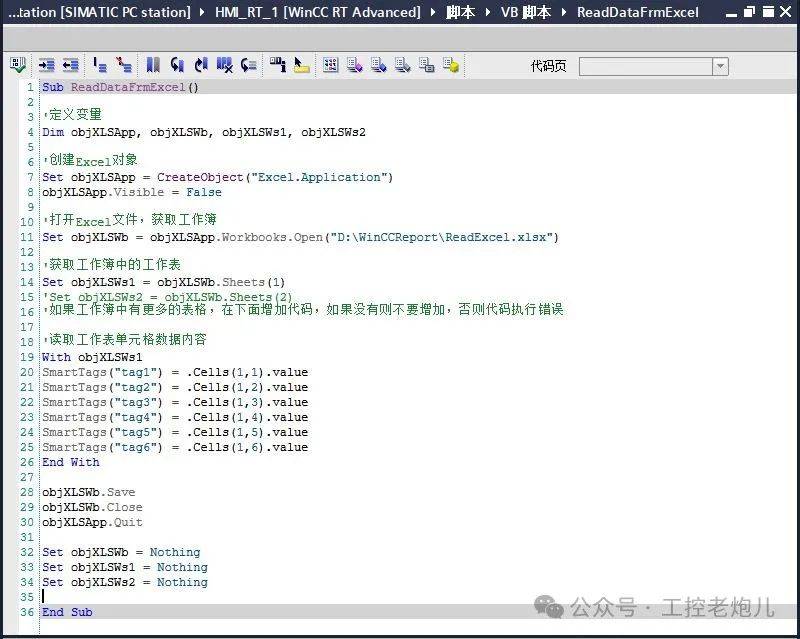
Task: Comment out the selected lines
Action: tap(100, 65)
